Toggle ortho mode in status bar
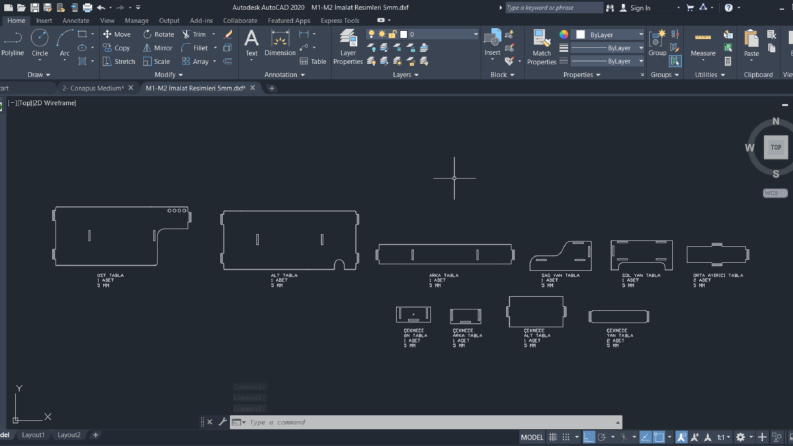Screen dimensions: 793x446 pos(589,437)
